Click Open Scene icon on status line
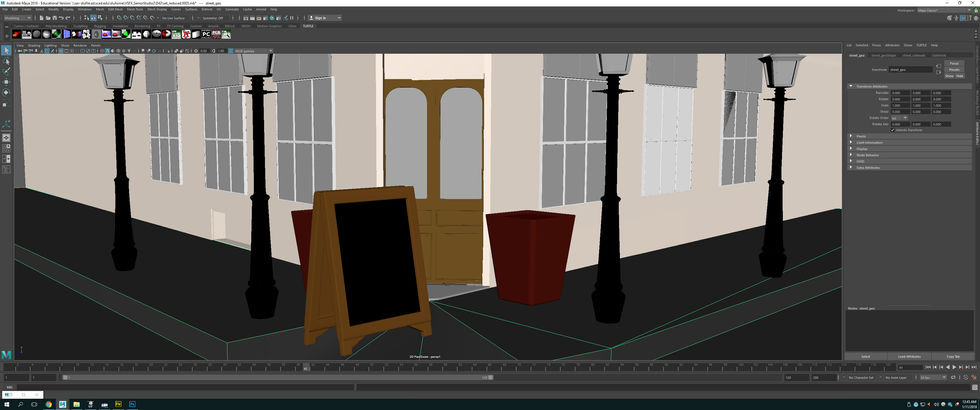Screen dimensions: 980x410 coord(47,18)
